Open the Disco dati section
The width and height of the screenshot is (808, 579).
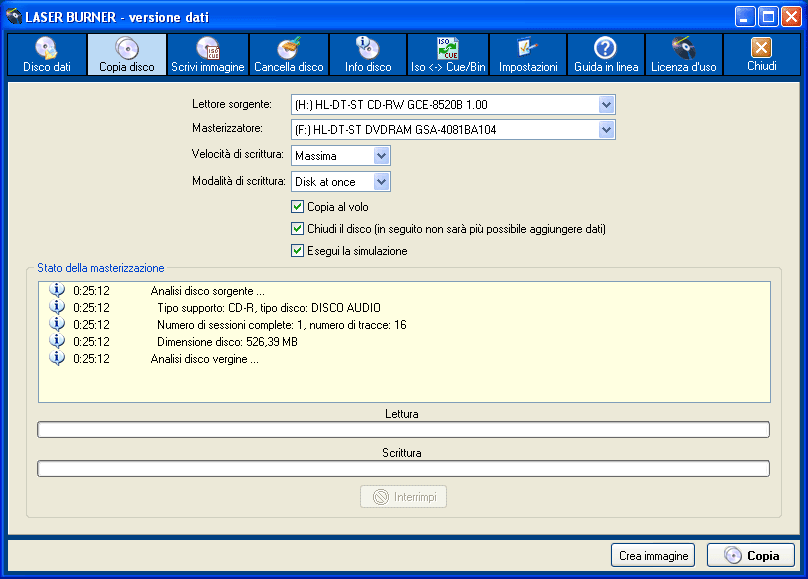pos(47,55)
